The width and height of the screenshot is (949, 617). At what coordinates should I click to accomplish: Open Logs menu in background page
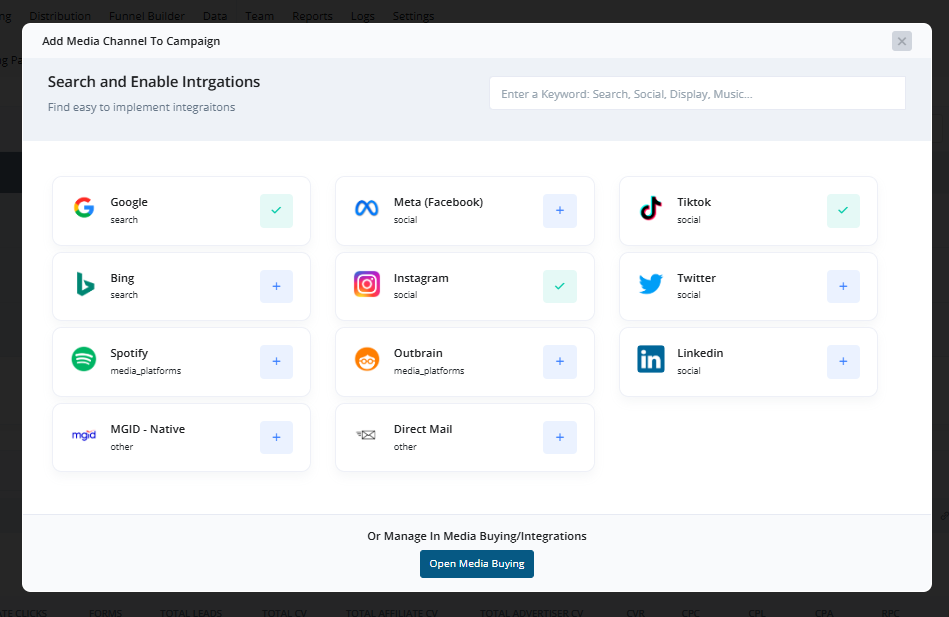pyautogui.click(x=363, y=16)
